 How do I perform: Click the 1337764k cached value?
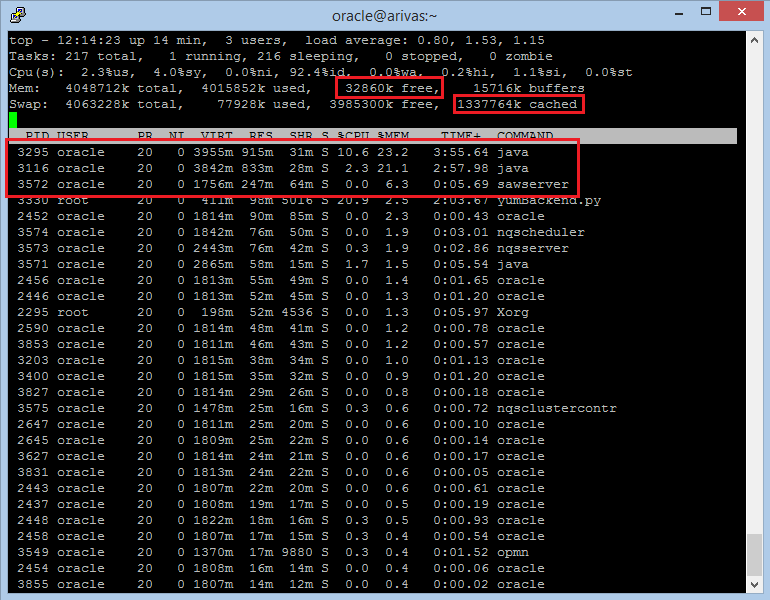click(x=517, y=105)
